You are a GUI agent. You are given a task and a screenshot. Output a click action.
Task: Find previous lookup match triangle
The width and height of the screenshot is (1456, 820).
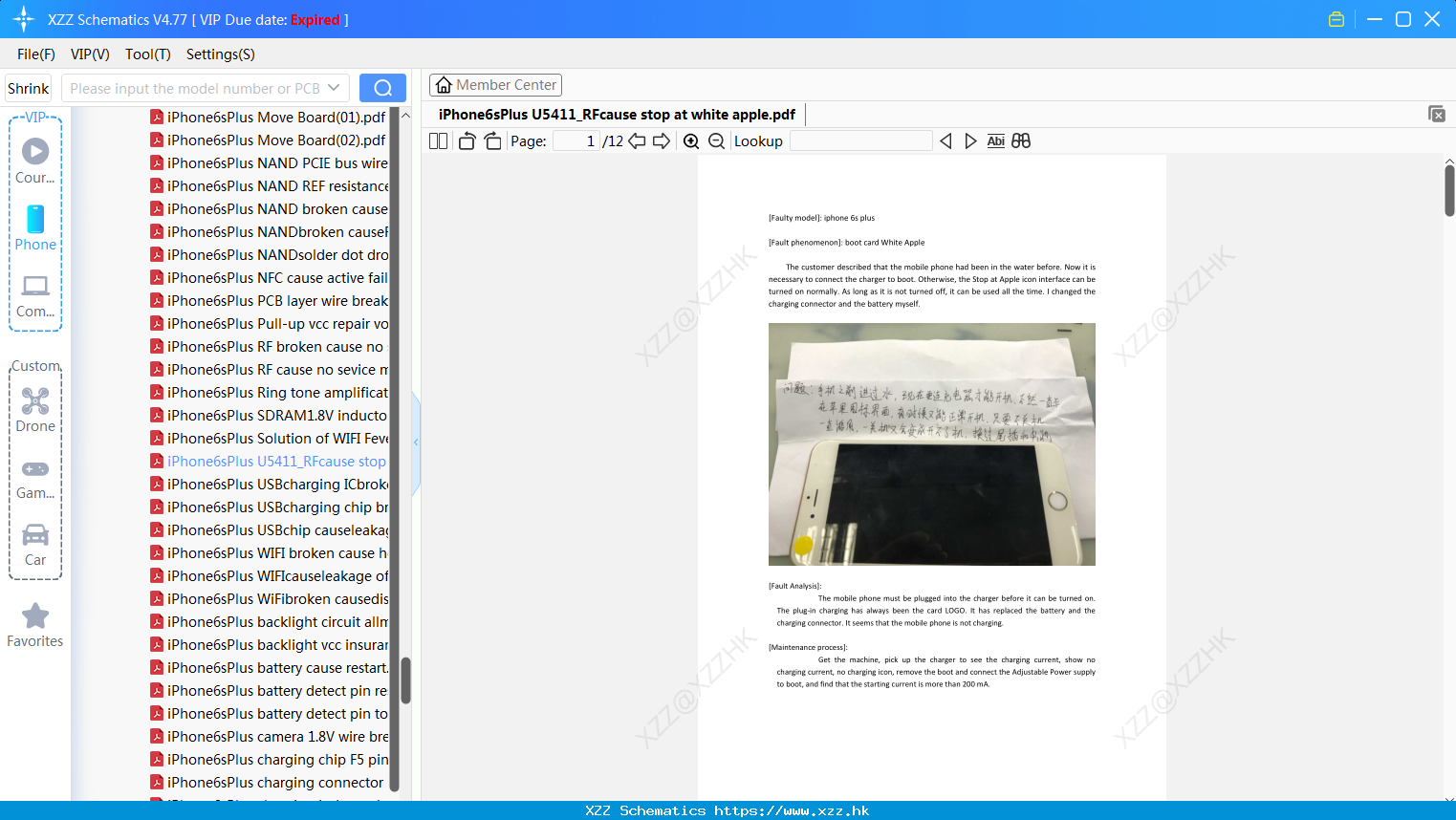click(945, 141)
